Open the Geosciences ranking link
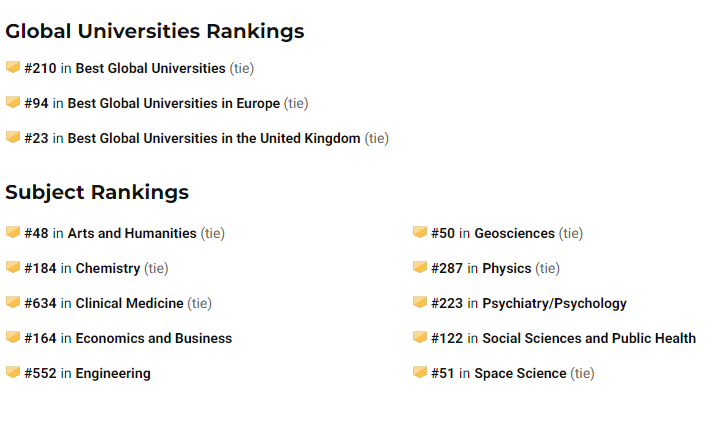 click(x=515, y=233)
